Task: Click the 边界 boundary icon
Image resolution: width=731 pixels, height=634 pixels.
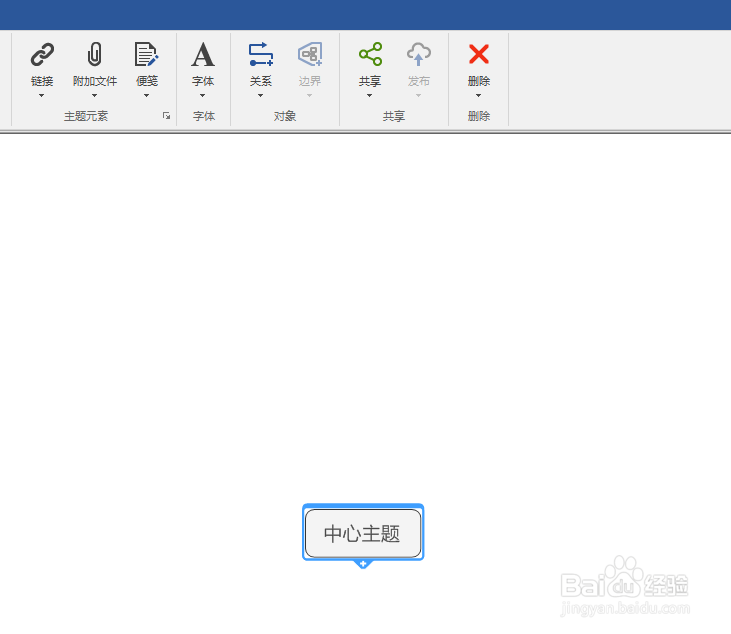Action: [x=310, y=54]
